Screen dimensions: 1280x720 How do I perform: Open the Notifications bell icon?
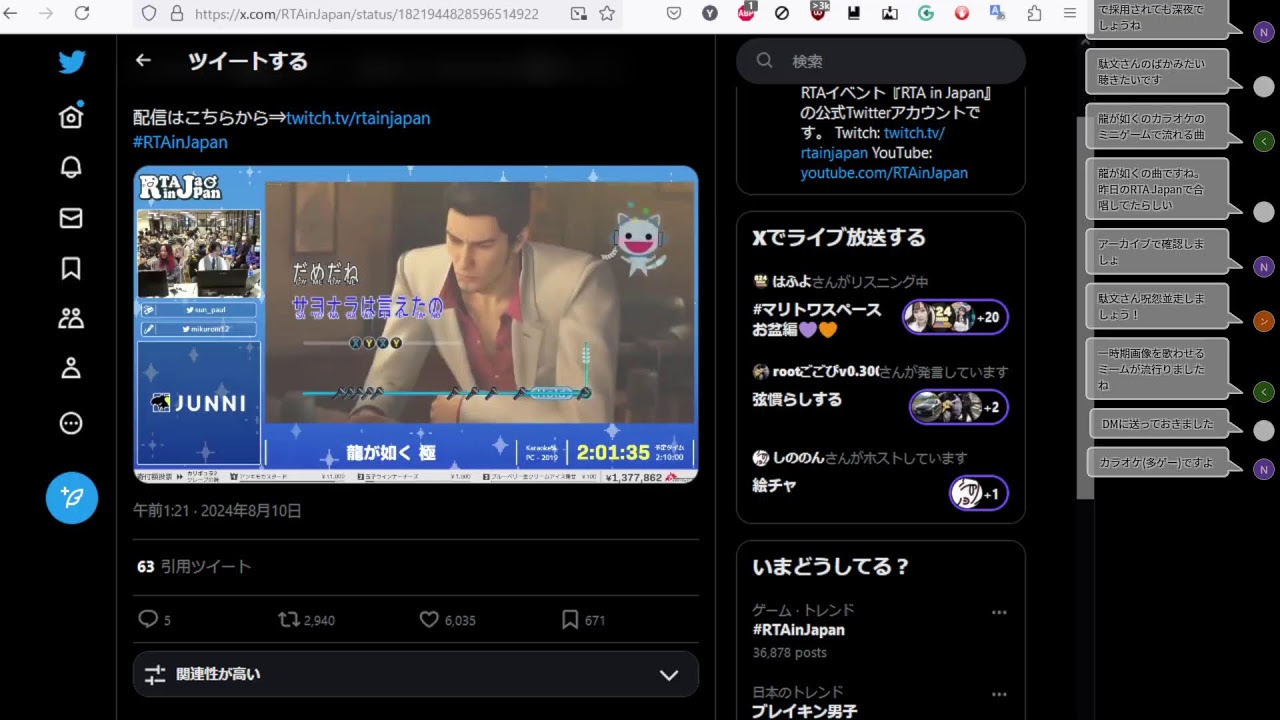(71, 167)
